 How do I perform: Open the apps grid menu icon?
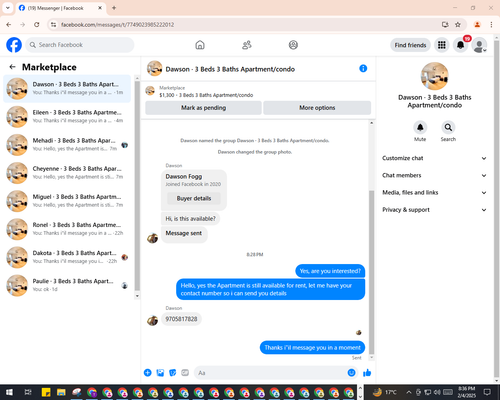[442, 45]
